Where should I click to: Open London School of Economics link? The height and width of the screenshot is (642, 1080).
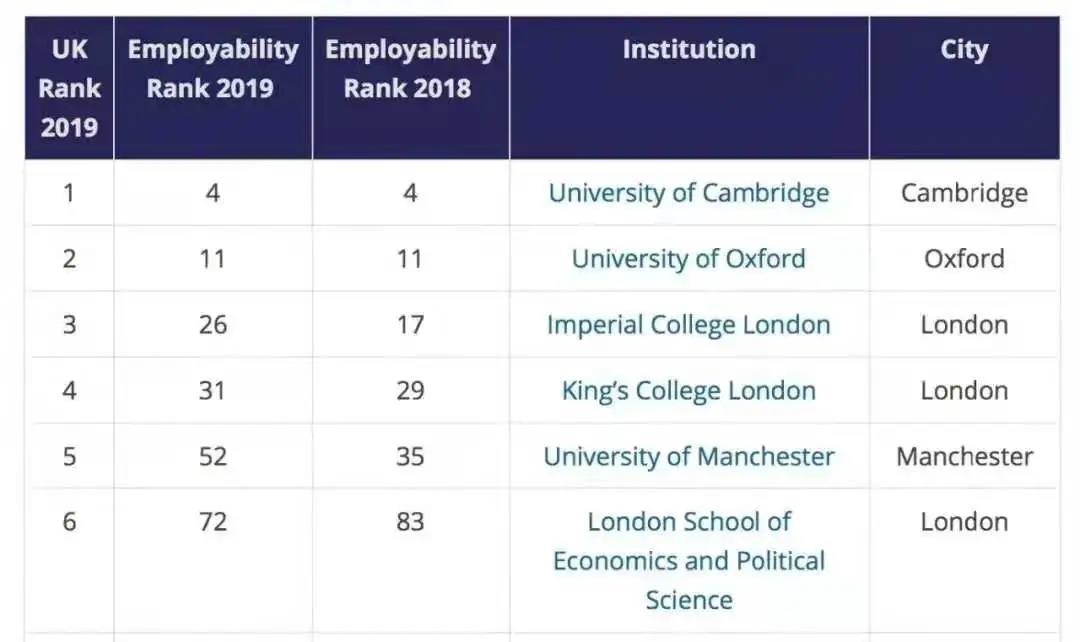[689, 561]
